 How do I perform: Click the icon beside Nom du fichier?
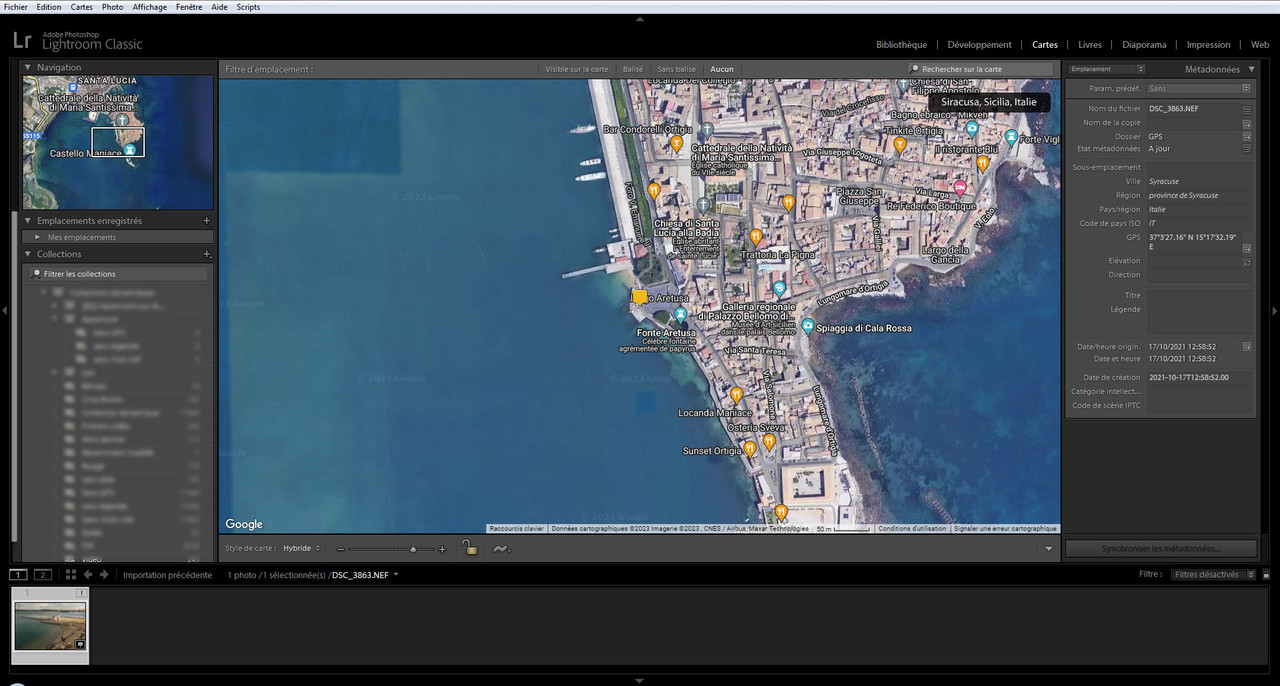pos(1247,108)
